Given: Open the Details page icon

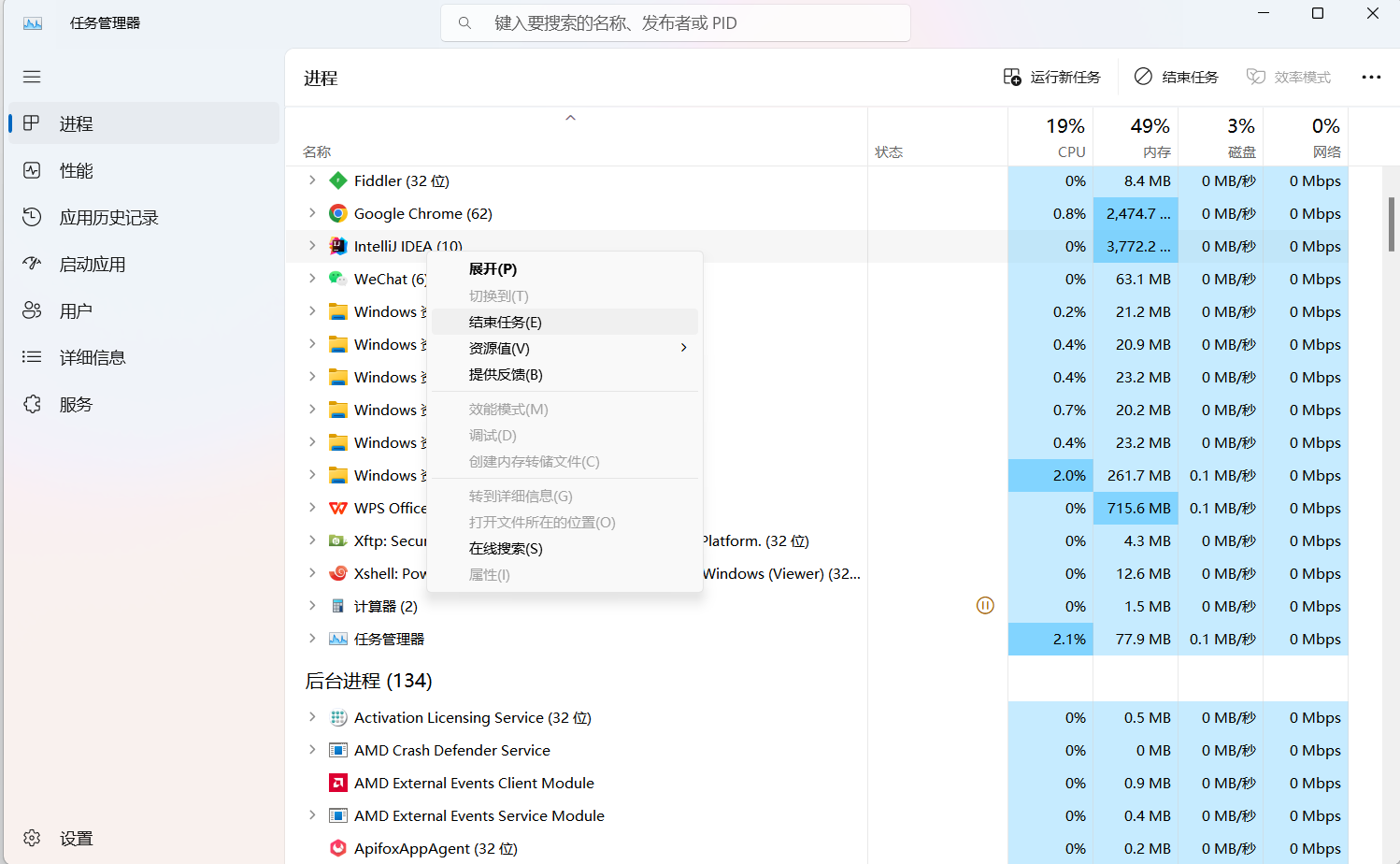Looking at the screenshot, I should pos(32,357).
